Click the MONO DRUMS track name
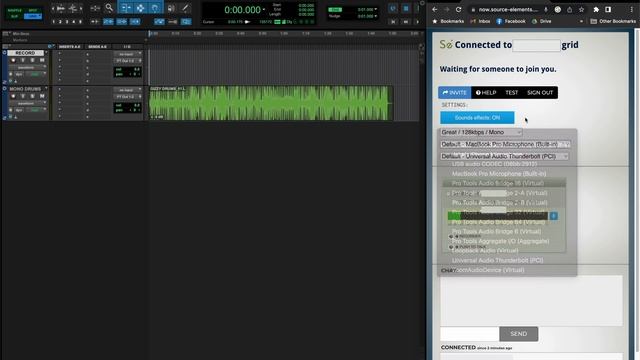640x360 pixels. click(x=25, y=89)
